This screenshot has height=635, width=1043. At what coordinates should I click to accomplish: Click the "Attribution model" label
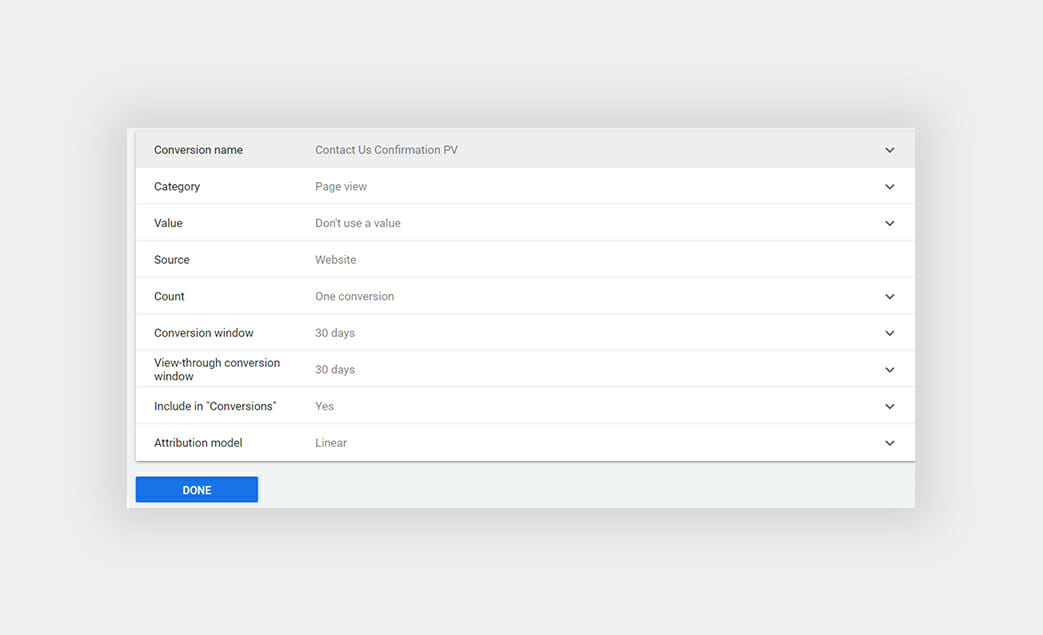pyautogui.click(x=198, y=443)
